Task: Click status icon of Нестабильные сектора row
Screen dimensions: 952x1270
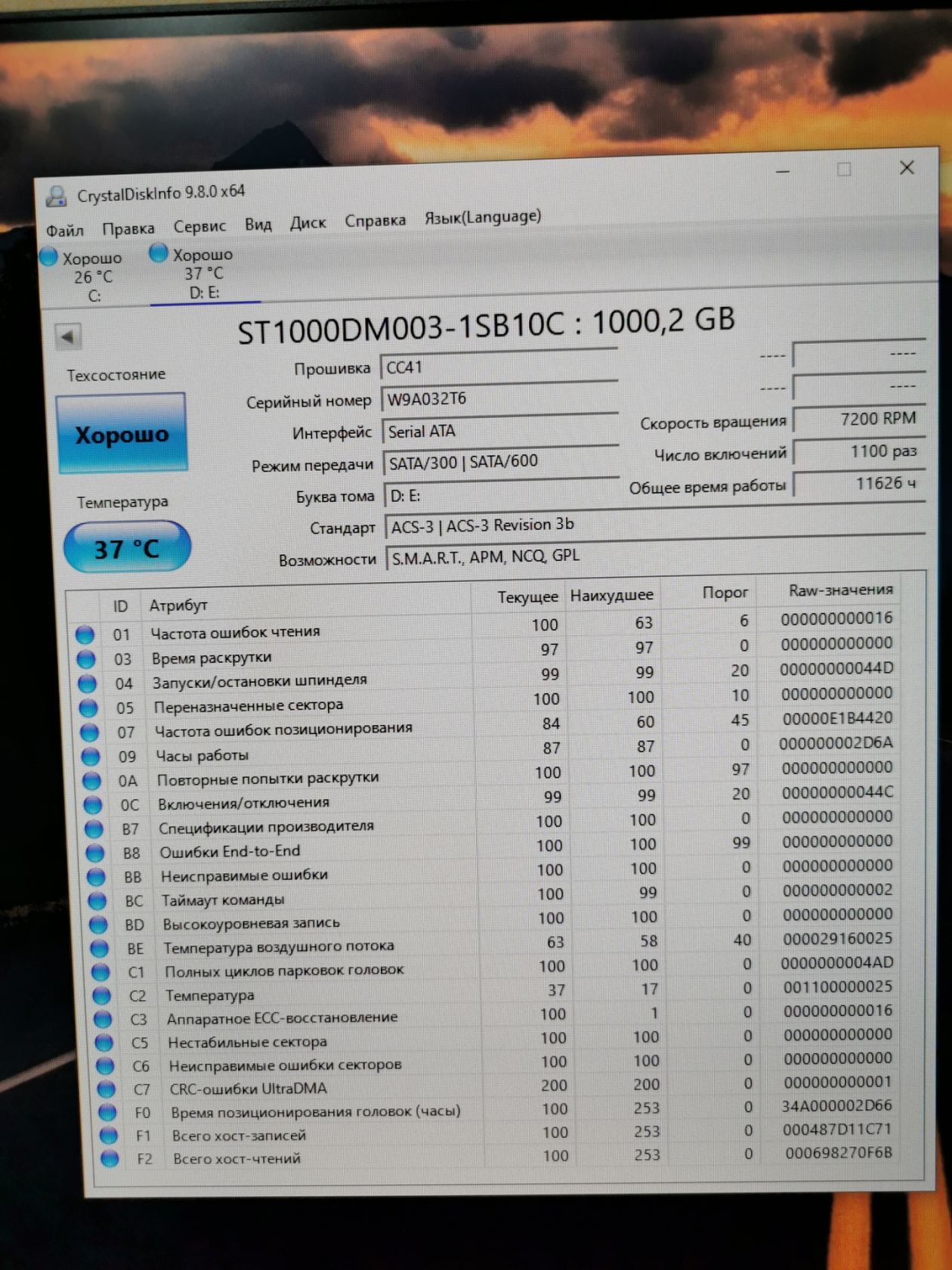Action: [x=104, y=1043]
